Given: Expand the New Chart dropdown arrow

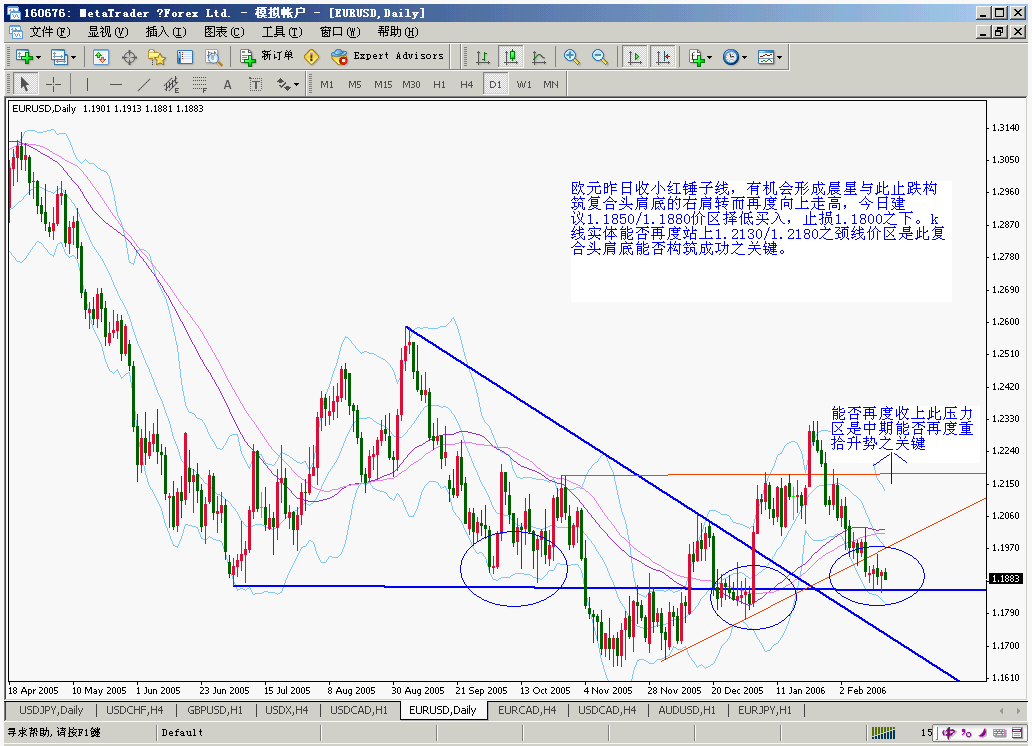Looking at the screenshot, I should (x=38, y=57).
